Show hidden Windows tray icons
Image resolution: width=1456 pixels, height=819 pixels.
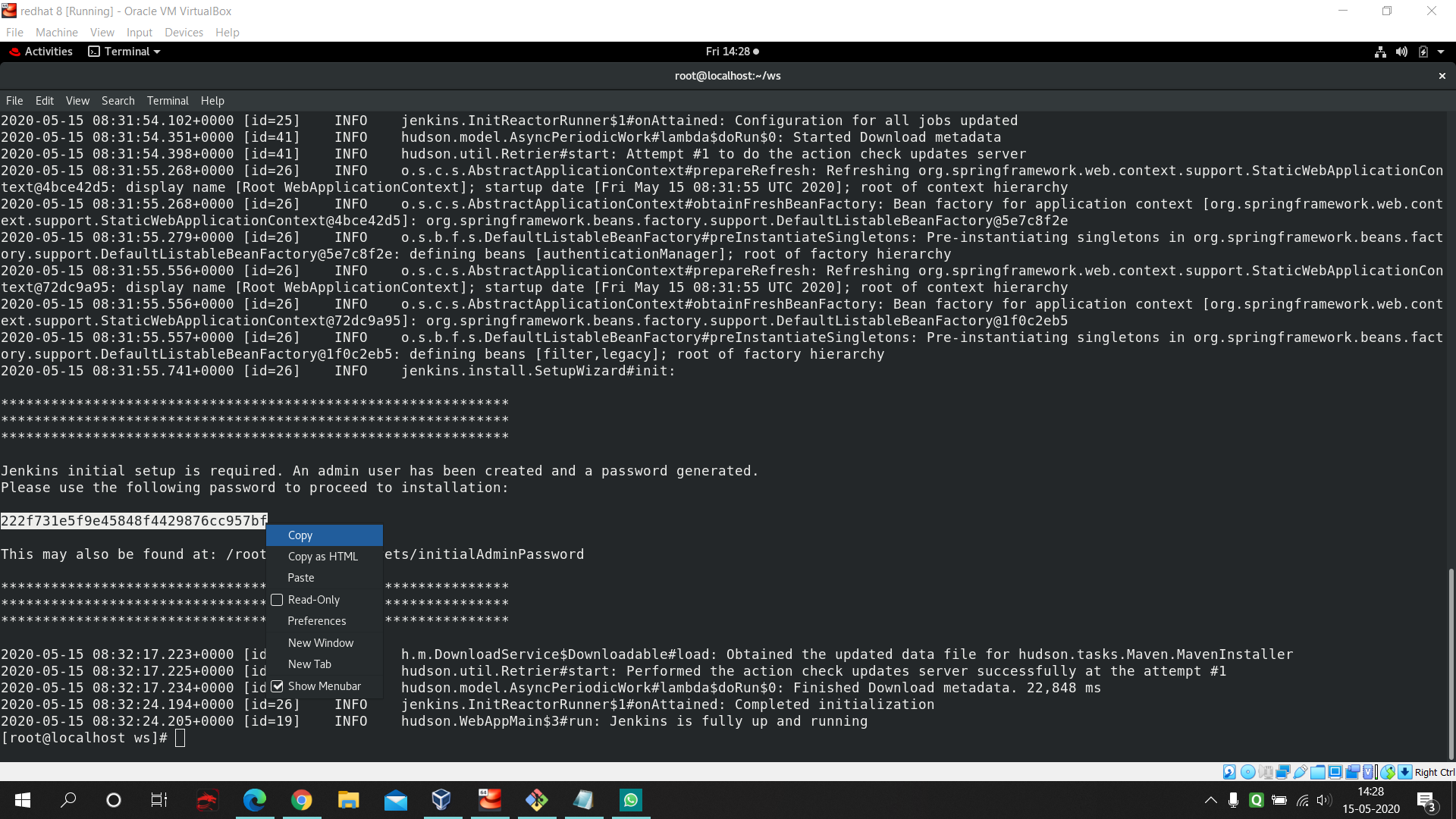[1211, 800]
